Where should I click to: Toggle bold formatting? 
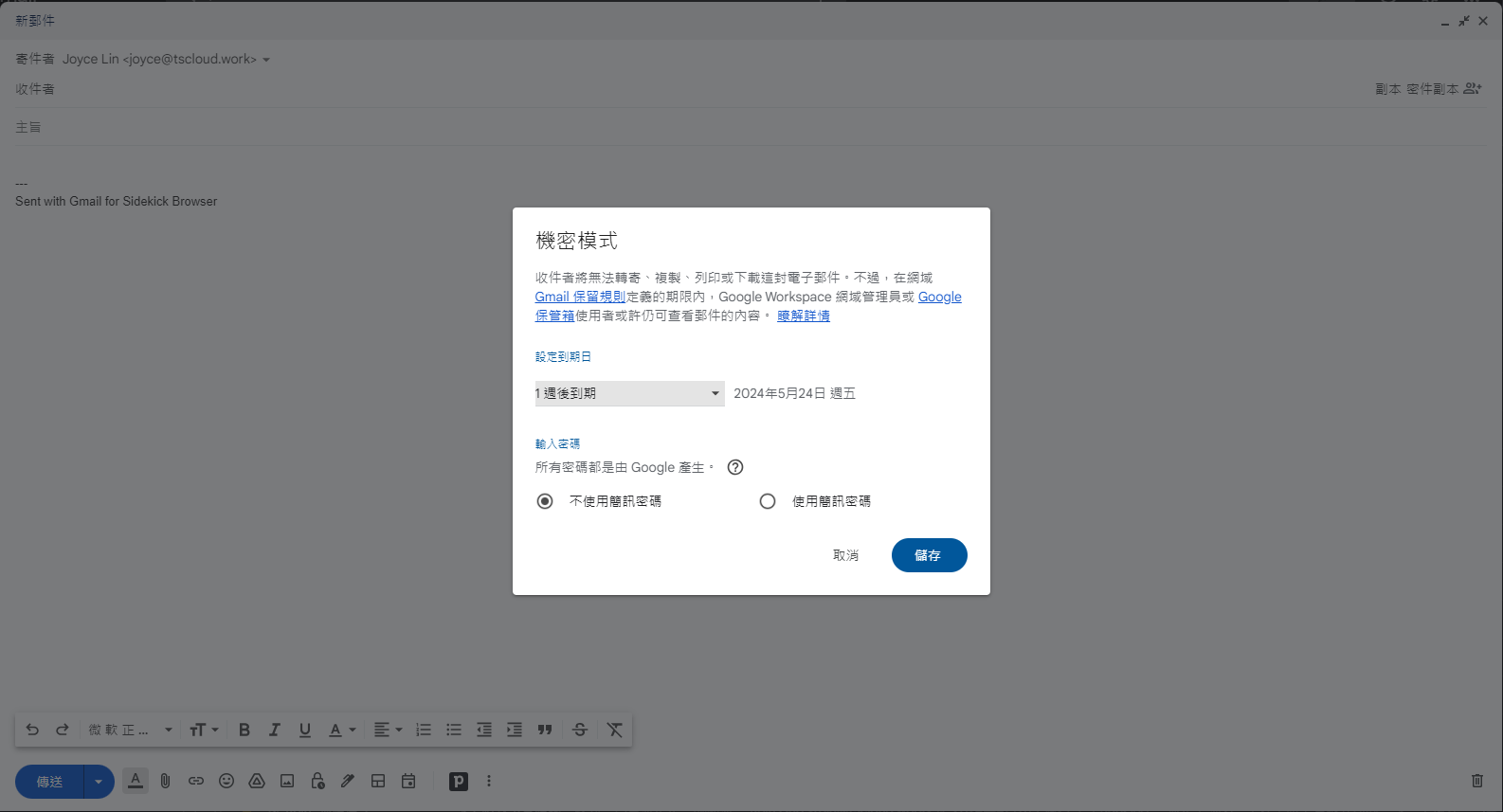tap(244, 730)
